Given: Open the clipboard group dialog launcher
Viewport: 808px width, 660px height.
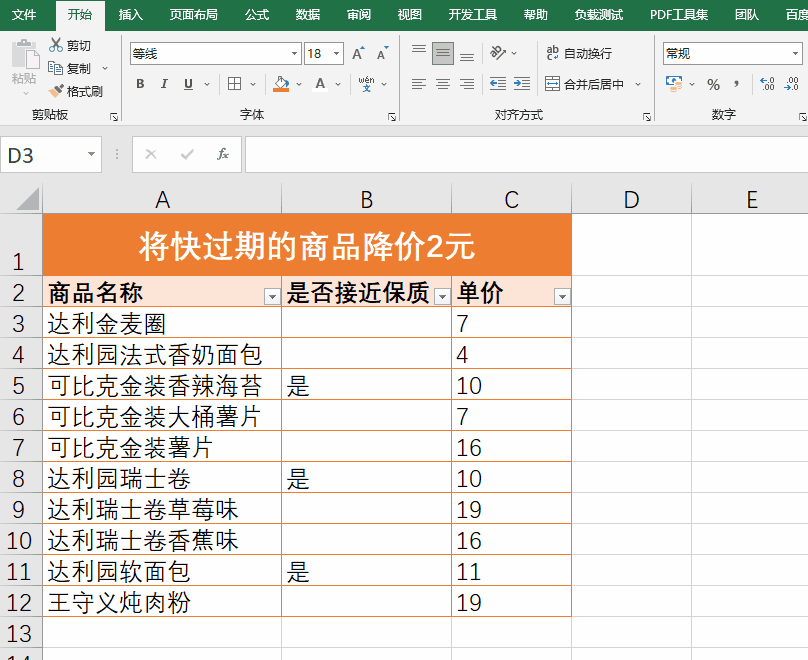Looking at the screenshot, I should (x=114, y=117).
